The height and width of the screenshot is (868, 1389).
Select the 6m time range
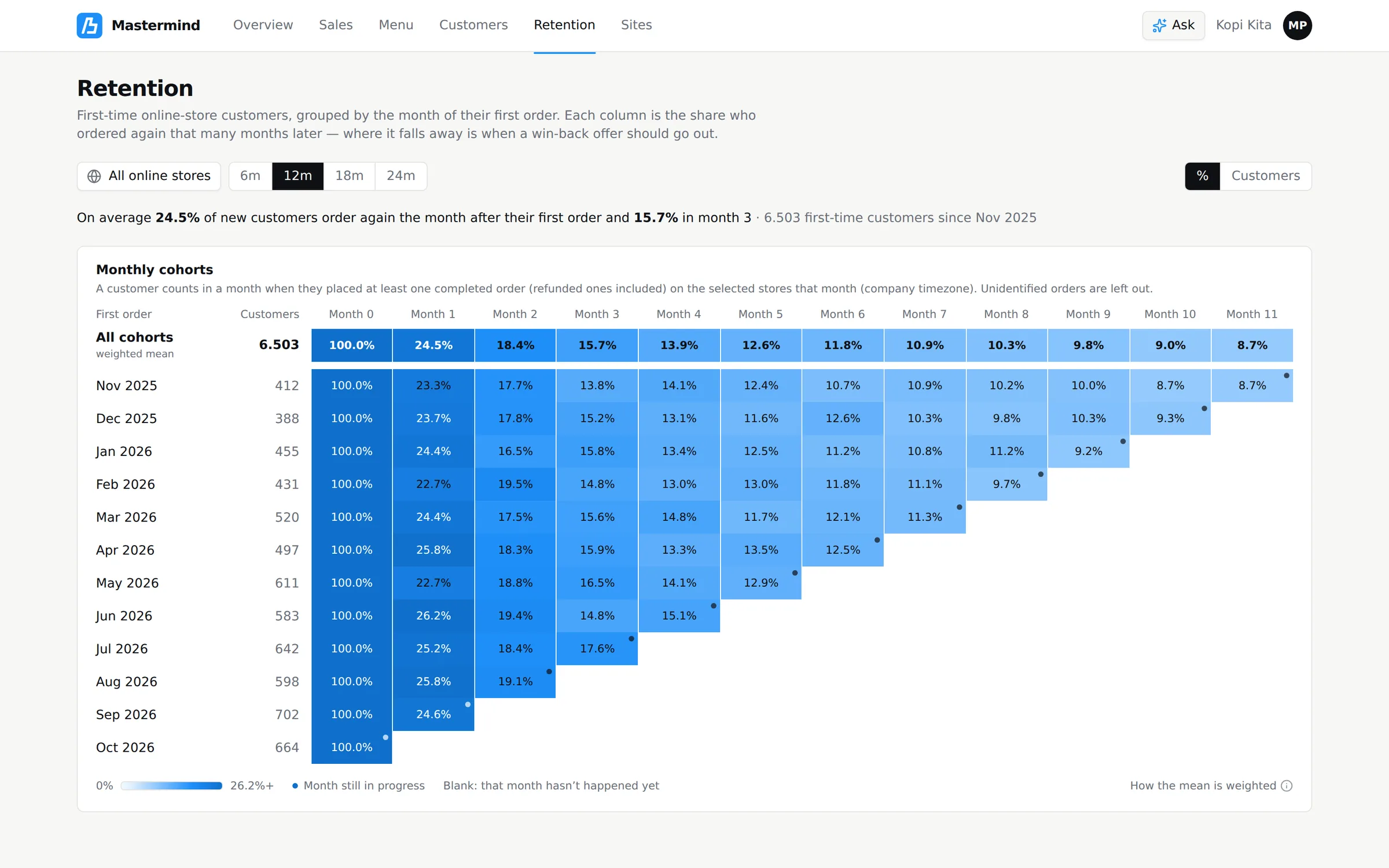[x=250, y=176]
